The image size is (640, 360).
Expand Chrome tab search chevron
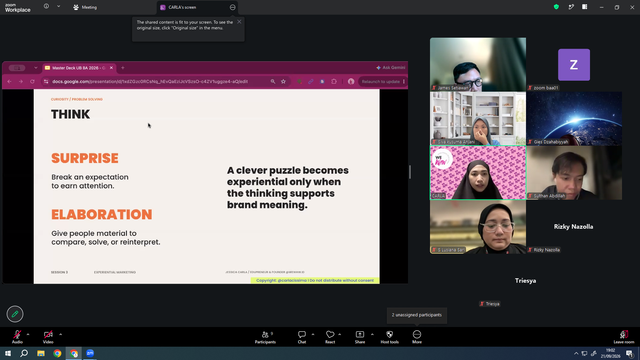click(36, 68)
